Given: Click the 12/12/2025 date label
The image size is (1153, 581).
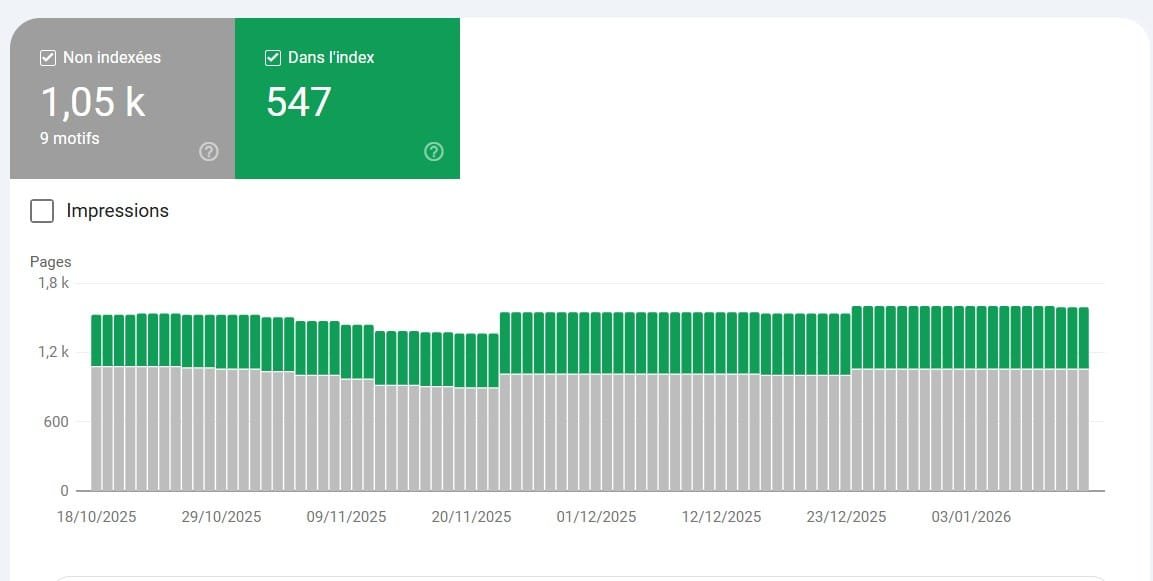Looking at the screenshot, I should click(x=721, y=517).
